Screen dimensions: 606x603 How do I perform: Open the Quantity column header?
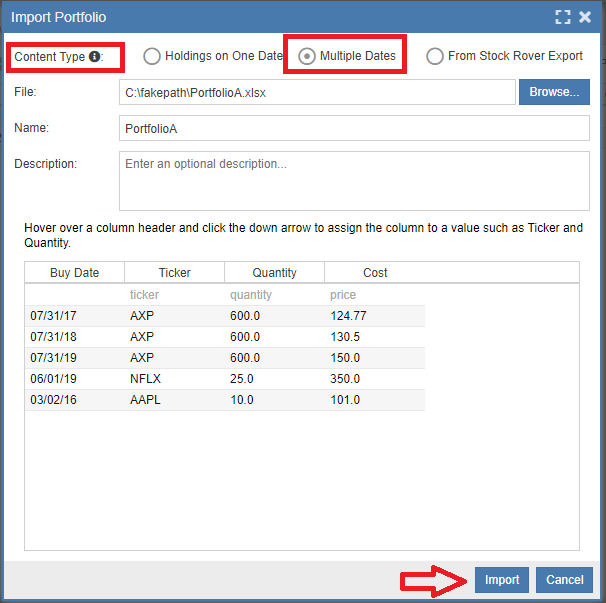(275, 272)
